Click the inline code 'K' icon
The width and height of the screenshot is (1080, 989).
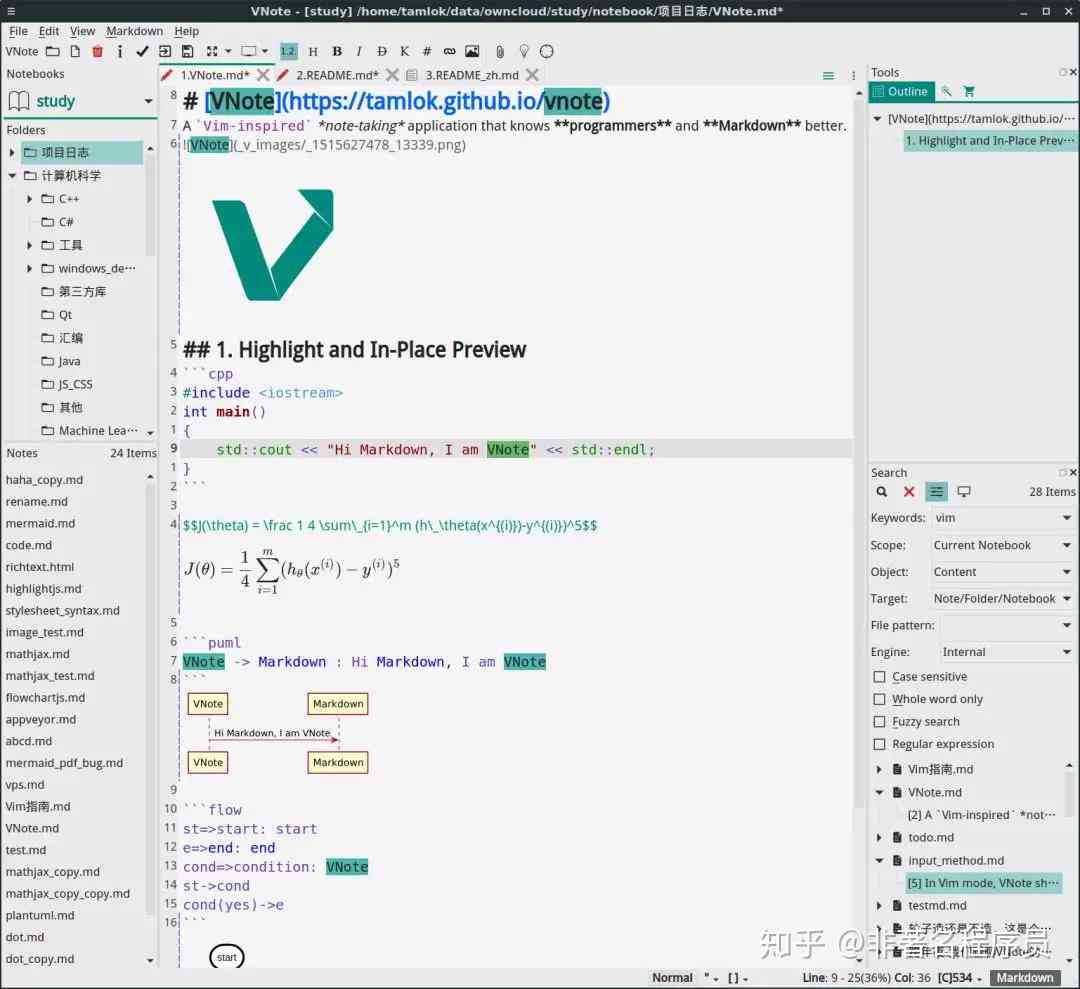click(x=404, y=51)
